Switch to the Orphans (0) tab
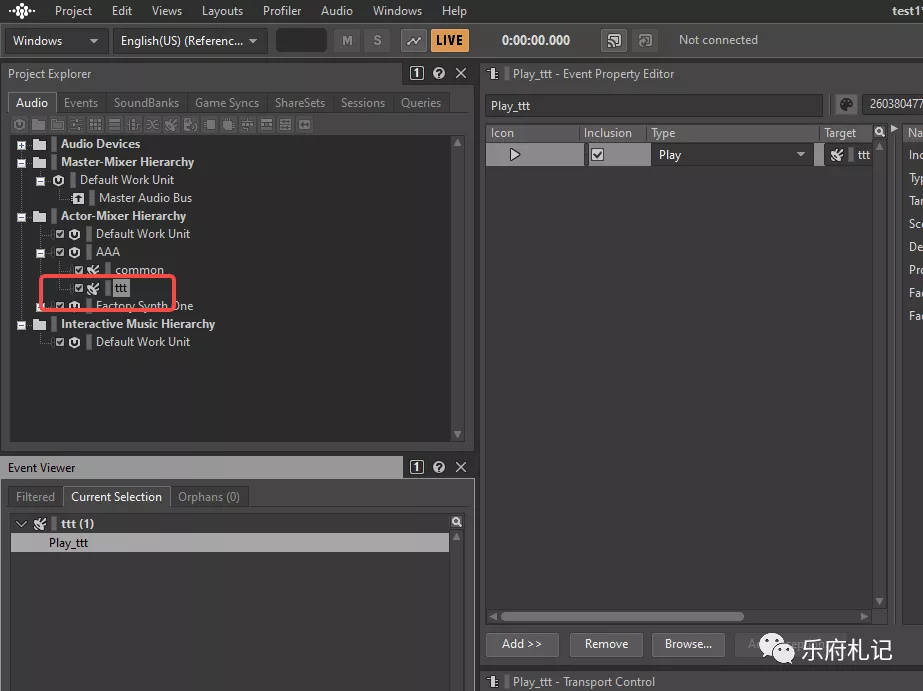Screen dimensions: 923x691 (209, 497)
